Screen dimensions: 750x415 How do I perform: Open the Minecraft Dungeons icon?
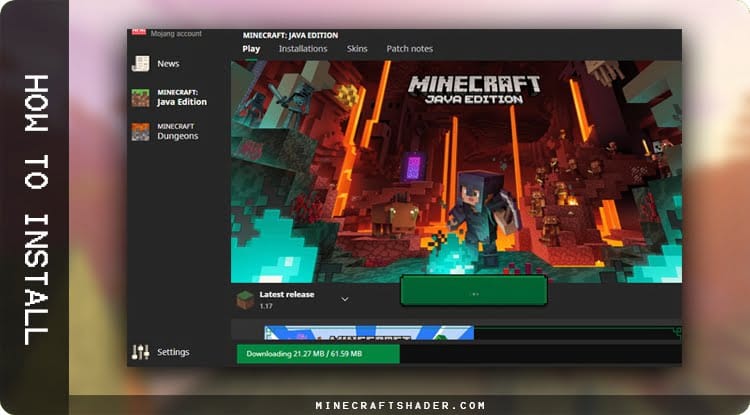pyautogui.click(x=141, y=131)
